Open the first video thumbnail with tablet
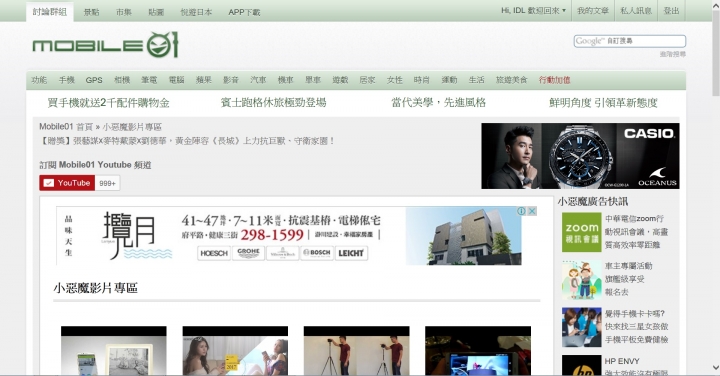Screen dimensions: 720x376 point(114,351)
